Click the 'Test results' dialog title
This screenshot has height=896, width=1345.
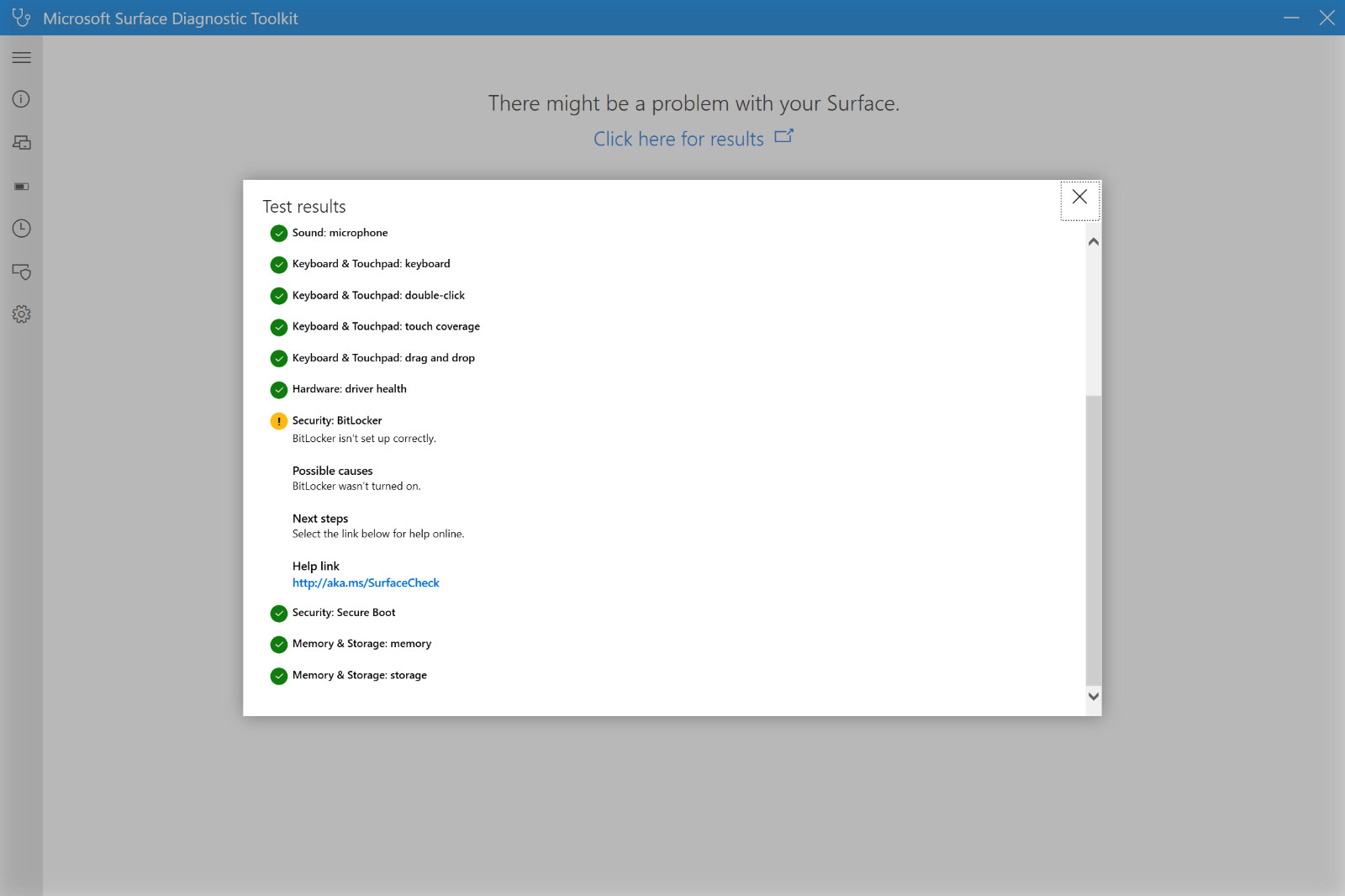click(x=304, y=207)
